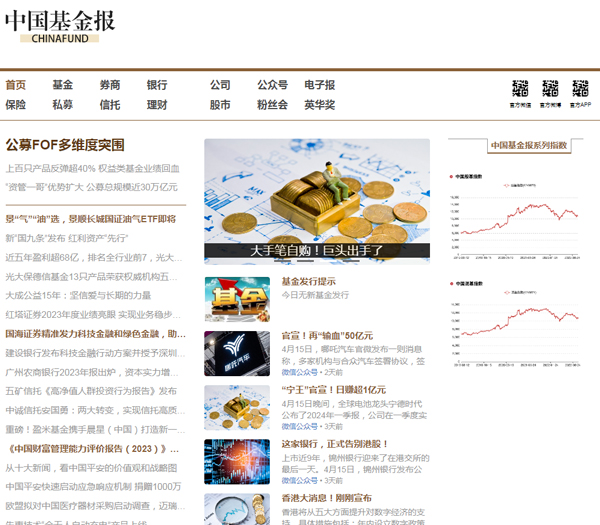Open article 五矿信托《高净值人群投资行为报告》发布
The height and width of the screenshot is (525, 600).
(x=91, y=391)
